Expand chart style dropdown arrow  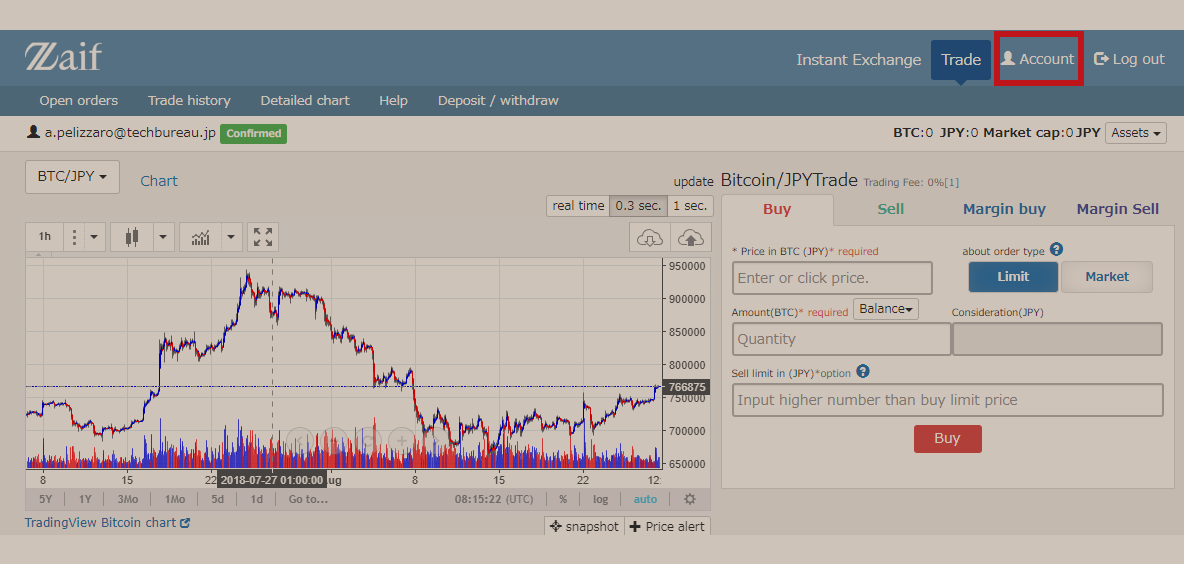(164, 237)
